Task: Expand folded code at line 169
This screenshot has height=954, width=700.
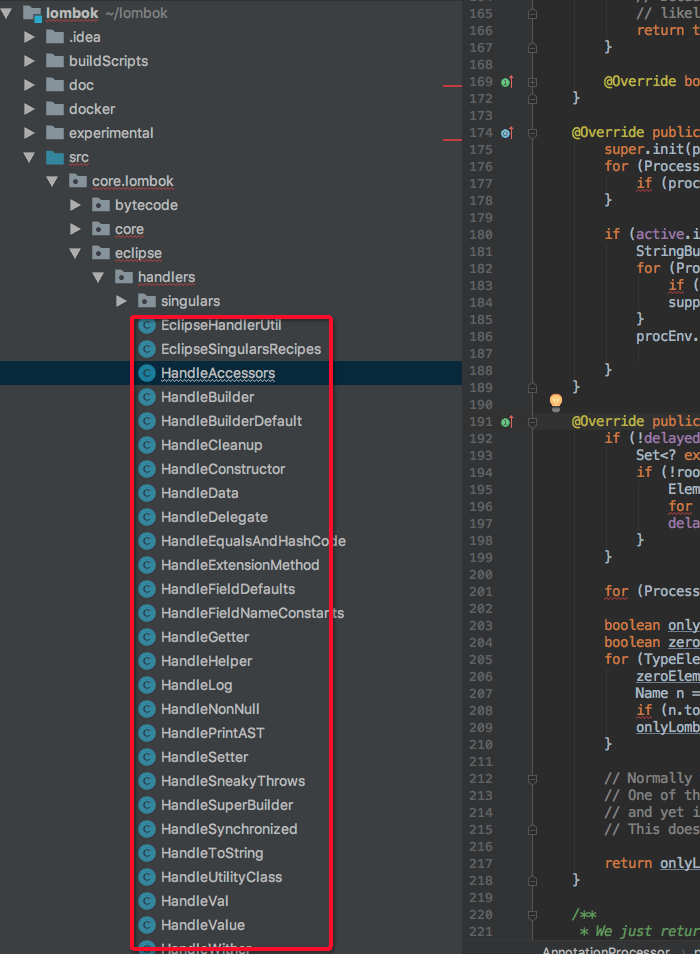Action: point(532,82)
